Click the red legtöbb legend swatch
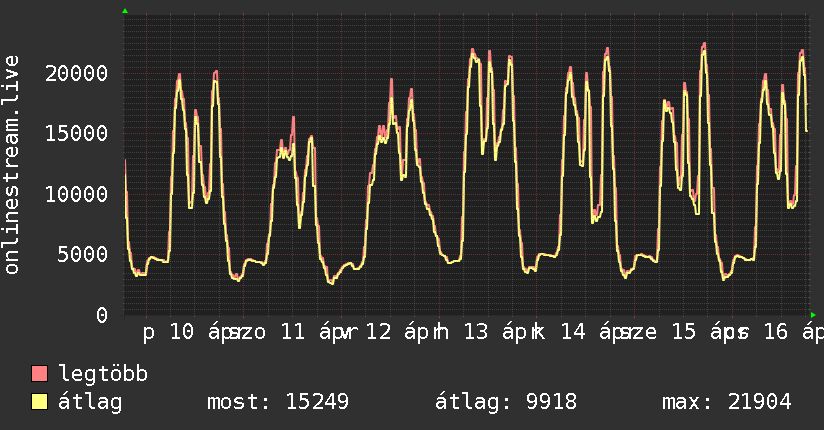This screenshot has height=430, width=824. coord(40,374)
